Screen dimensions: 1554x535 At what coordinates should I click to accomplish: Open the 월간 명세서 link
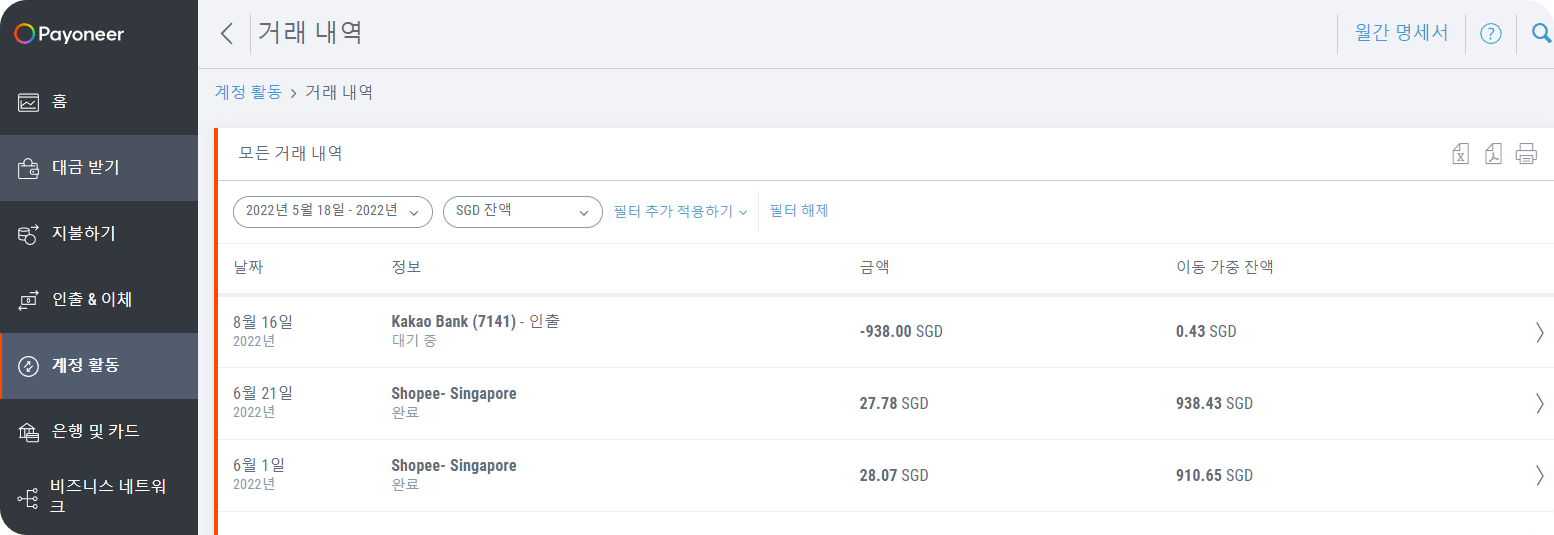[1401, 33]
